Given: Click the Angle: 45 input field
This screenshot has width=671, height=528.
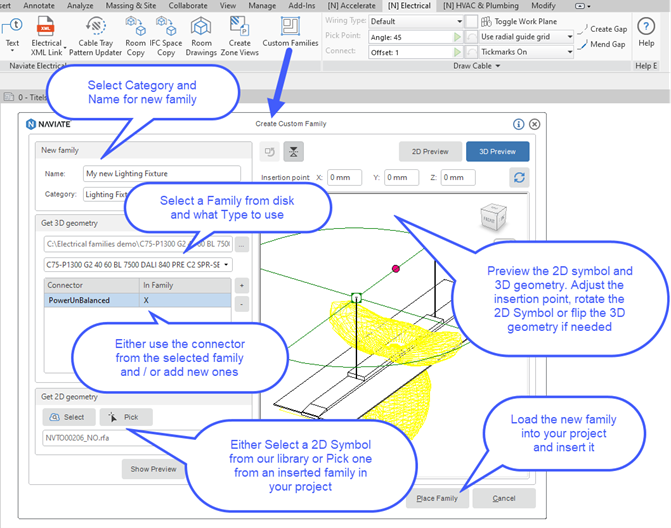Looking at the screenshot, I should click(410, 37).
